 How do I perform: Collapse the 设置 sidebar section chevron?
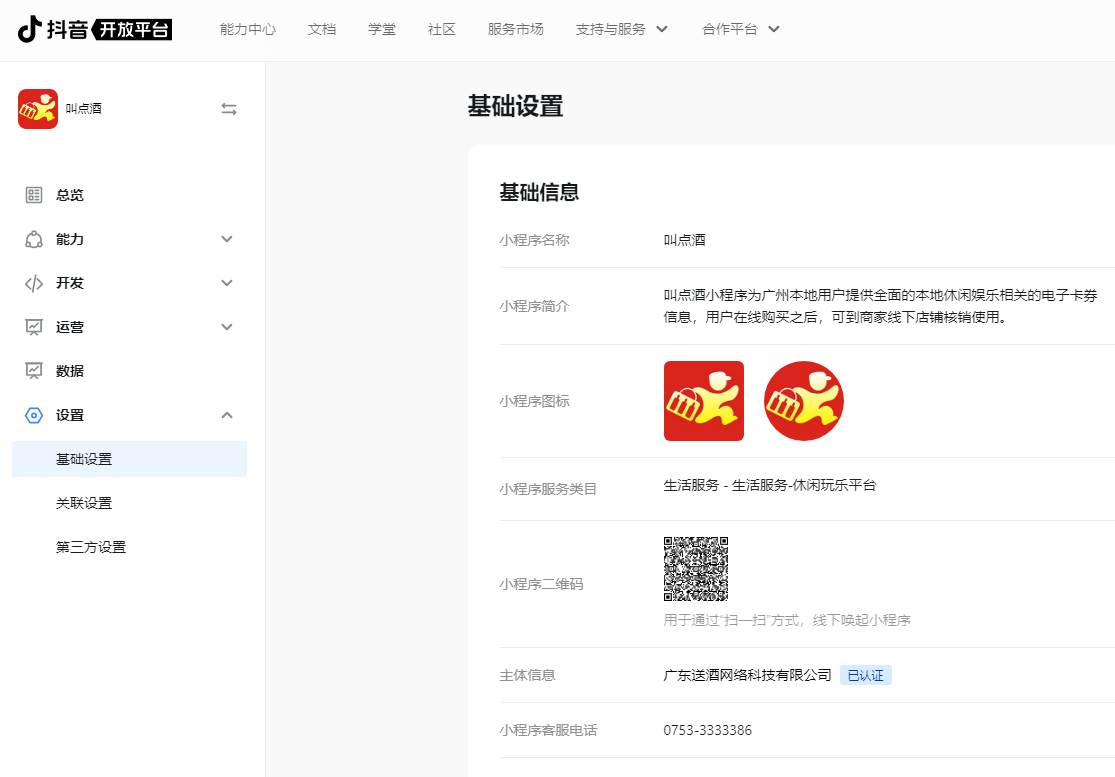point(227,415)
